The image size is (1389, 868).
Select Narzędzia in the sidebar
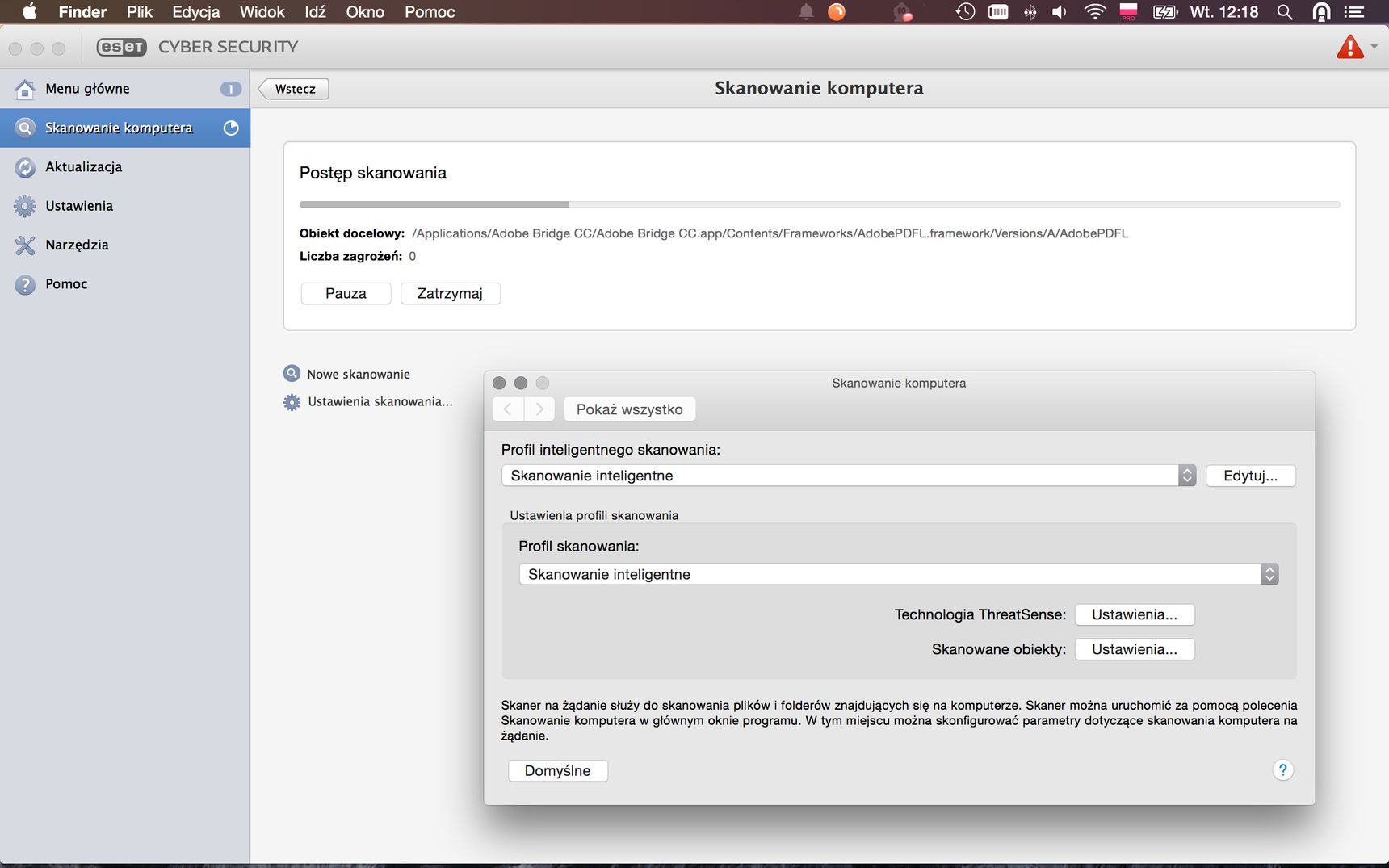coord(125,245)
